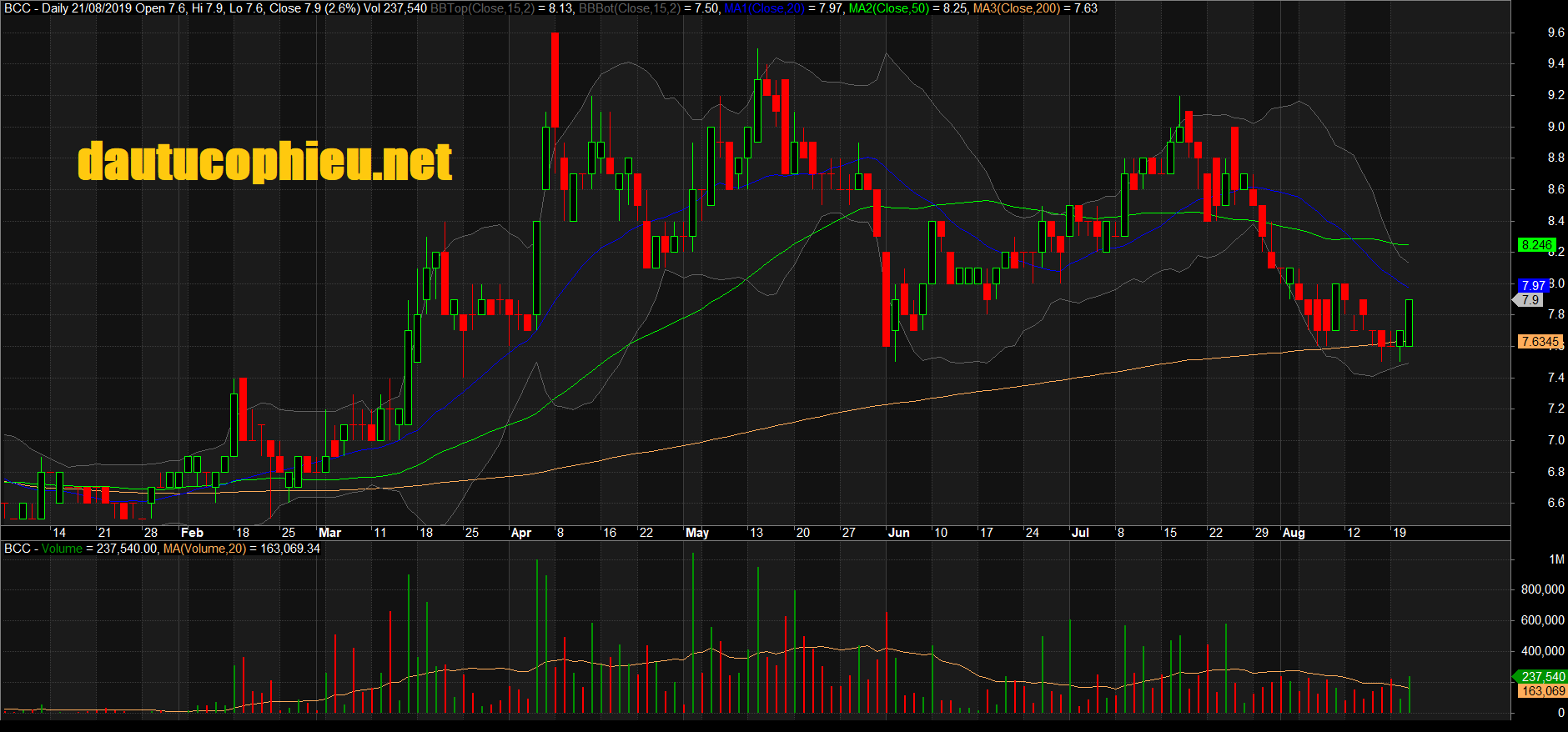The height and width of the screenshot is (732, 1568).
Task: Click the orange 7.6345 price tag
Action: [x=1540, y=342]
